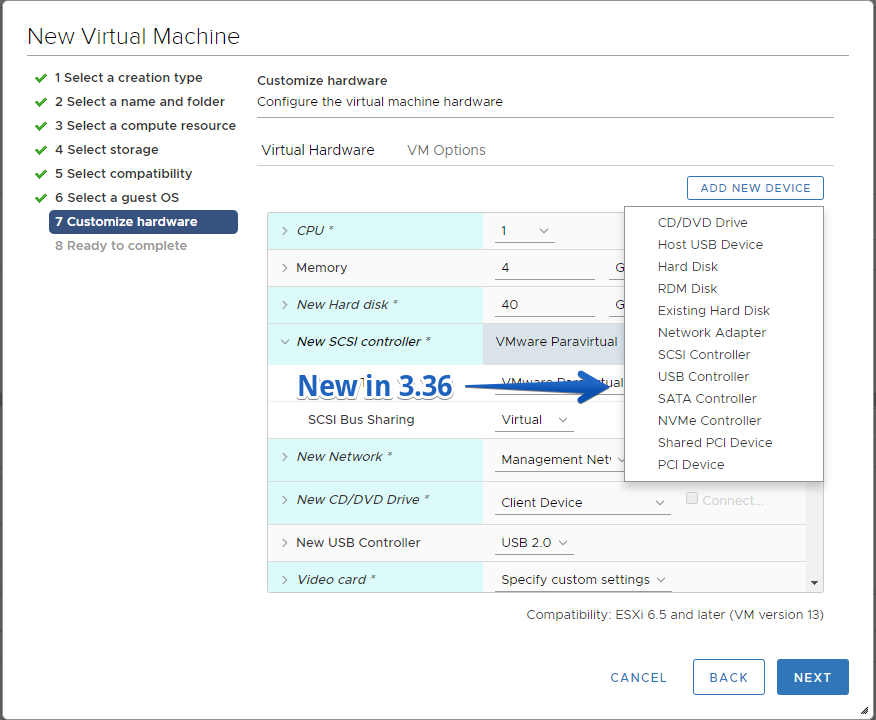Click the hardware list scrollbar down arrow
Viewport: 876px width, 720px height.
(x=815, y=583)
